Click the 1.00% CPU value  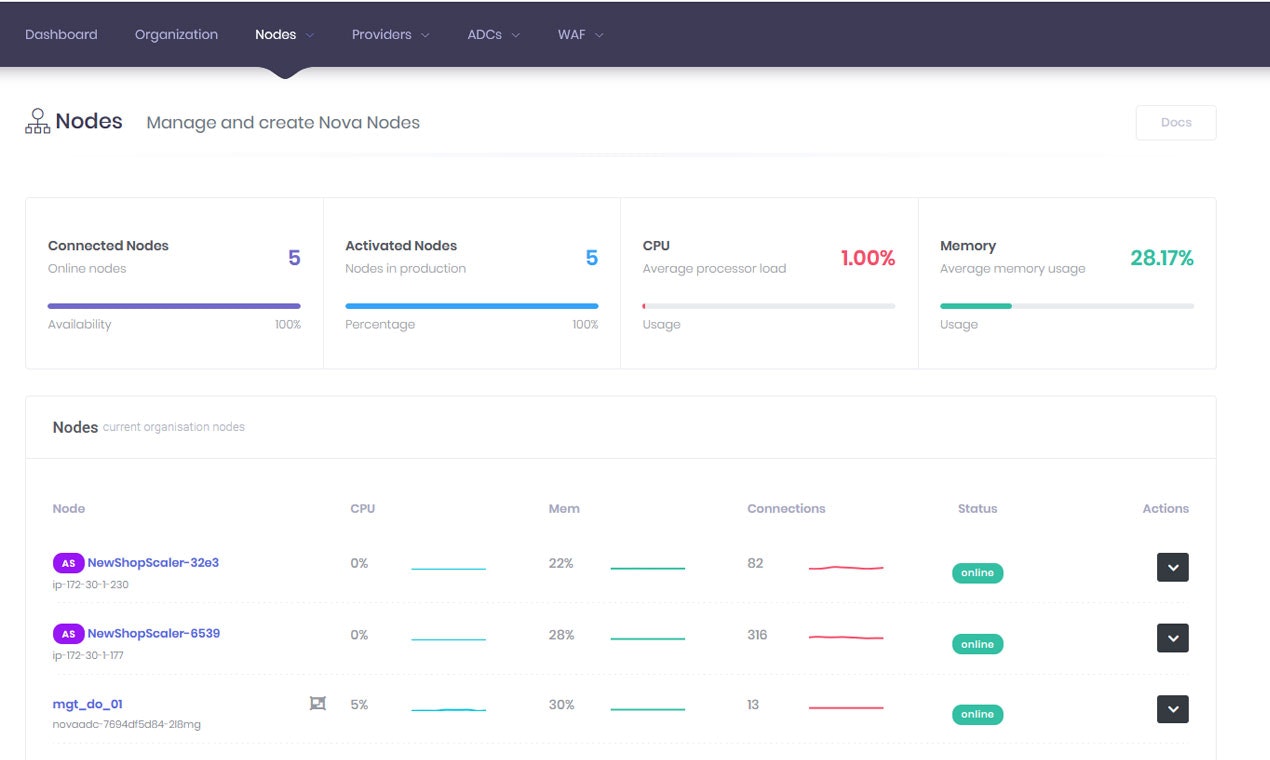[x=868, y=258]
